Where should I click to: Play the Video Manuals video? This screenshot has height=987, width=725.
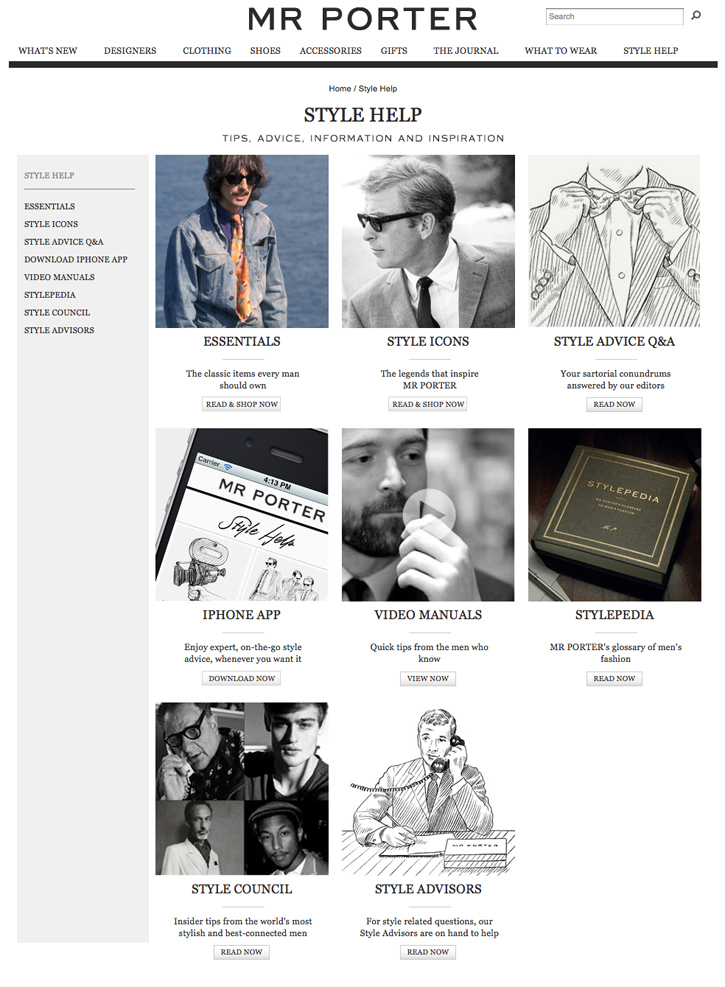429,514
